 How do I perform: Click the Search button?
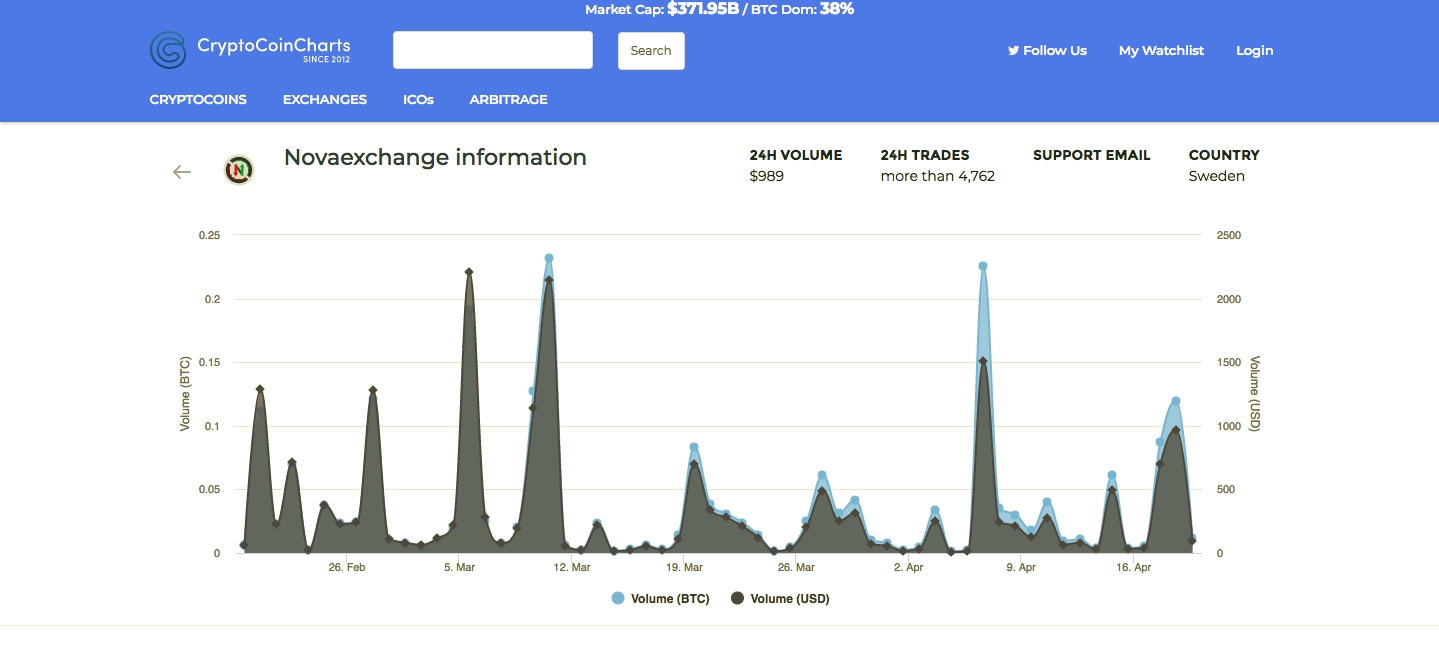tap(651, 51)
